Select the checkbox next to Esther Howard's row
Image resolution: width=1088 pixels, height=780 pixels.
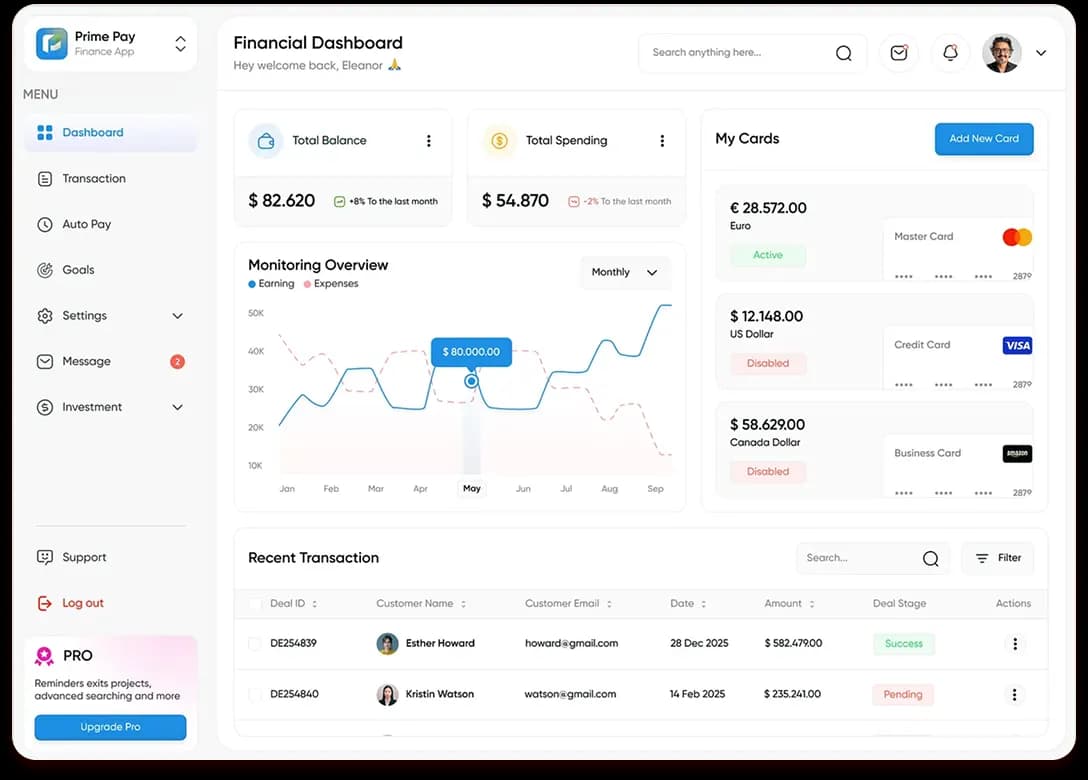[x=254, y=643]
